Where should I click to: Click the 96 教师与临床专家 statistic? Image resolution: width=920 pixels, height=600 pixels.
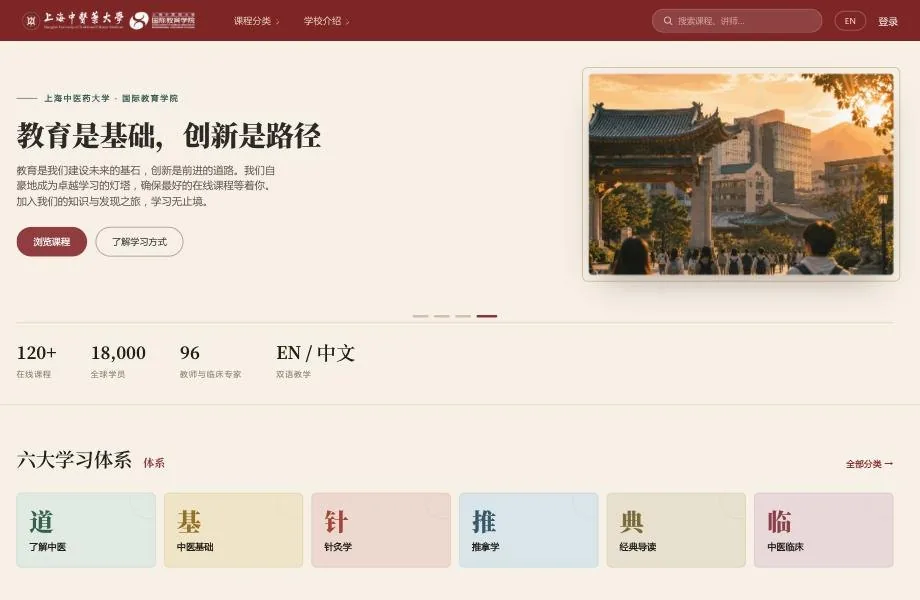pos(210,361)
